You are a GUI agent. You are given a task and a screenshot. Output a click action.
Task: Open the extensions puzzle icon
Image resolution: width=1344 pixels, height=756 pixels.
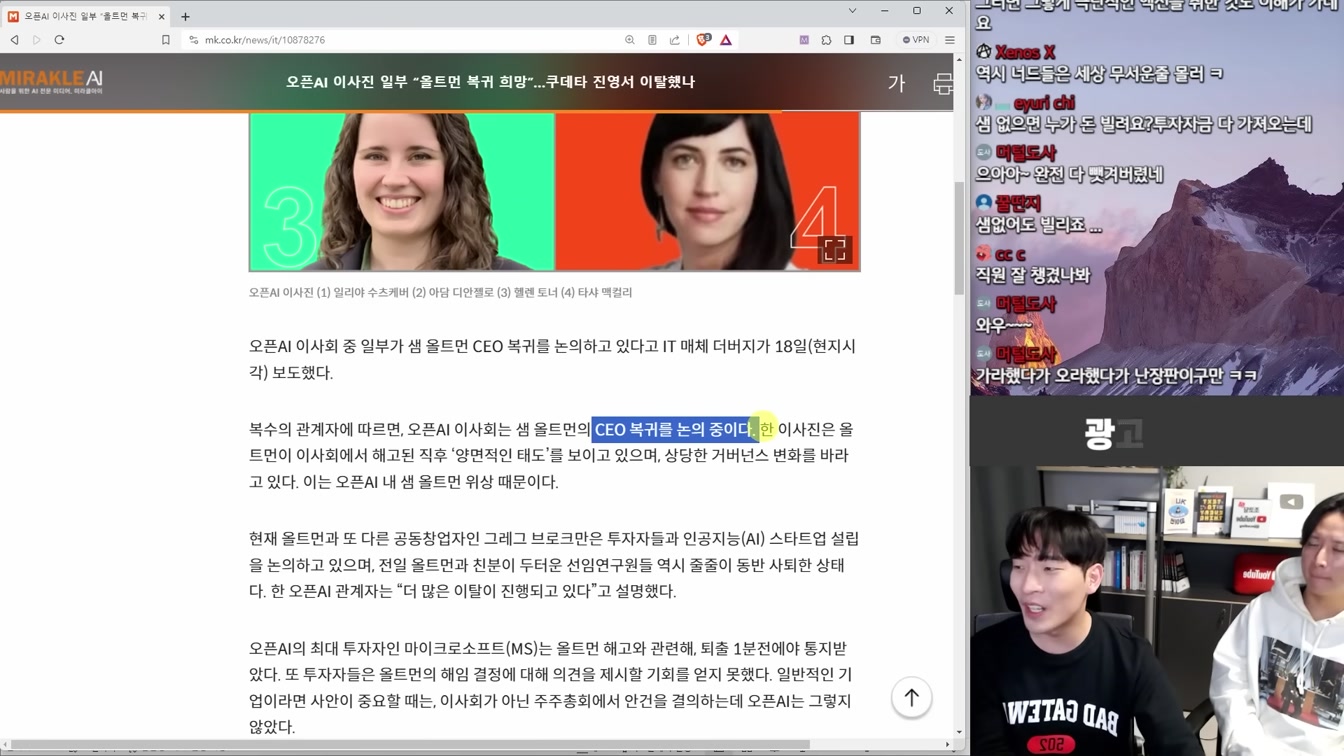[x=826, y=40]
